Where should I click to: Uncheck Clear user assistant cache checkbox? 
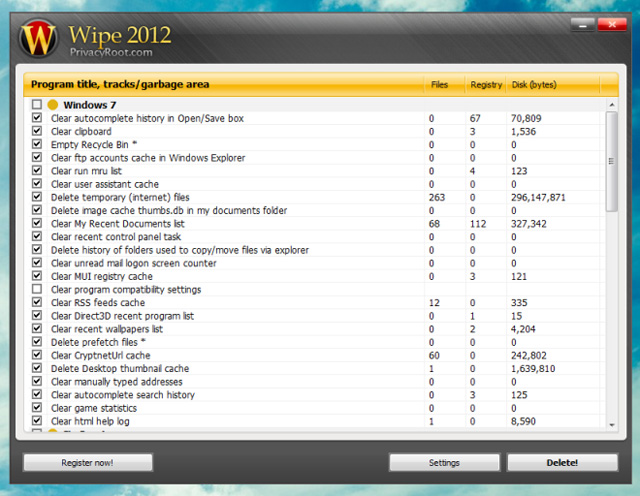[37, 184]
